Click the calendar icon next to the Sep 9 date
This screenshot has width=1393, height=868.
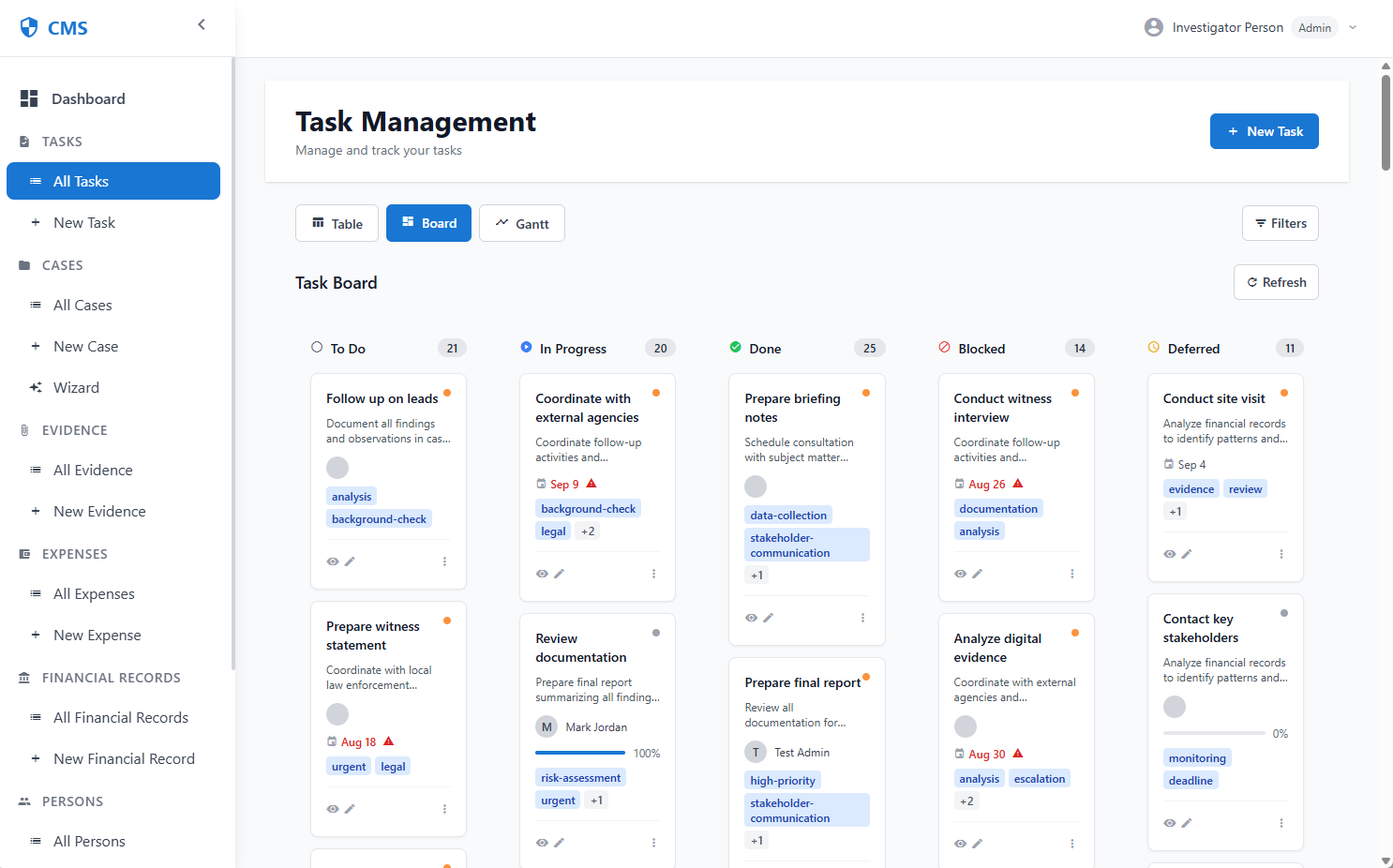point(541,484)
